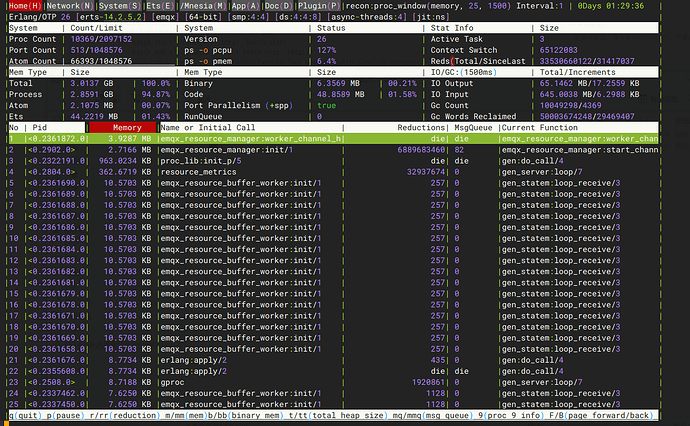Click Ets memory 44.2219 MB

(94, 117)
